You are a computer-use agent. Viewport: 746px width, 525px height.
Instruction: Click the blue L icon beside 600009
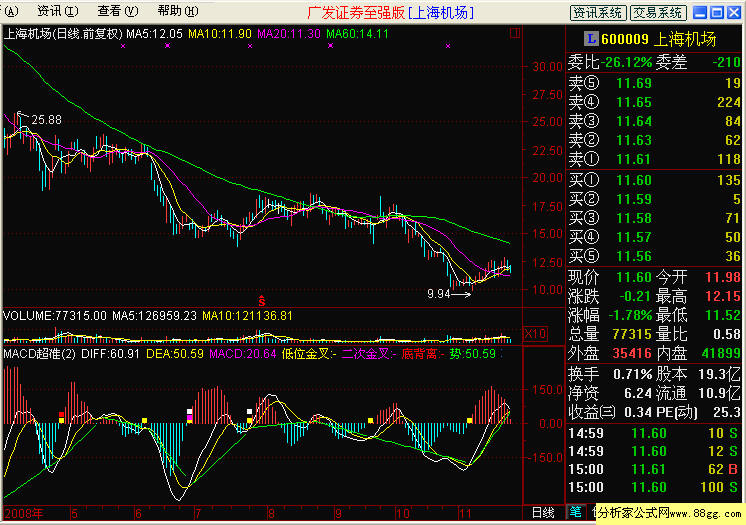590,39
